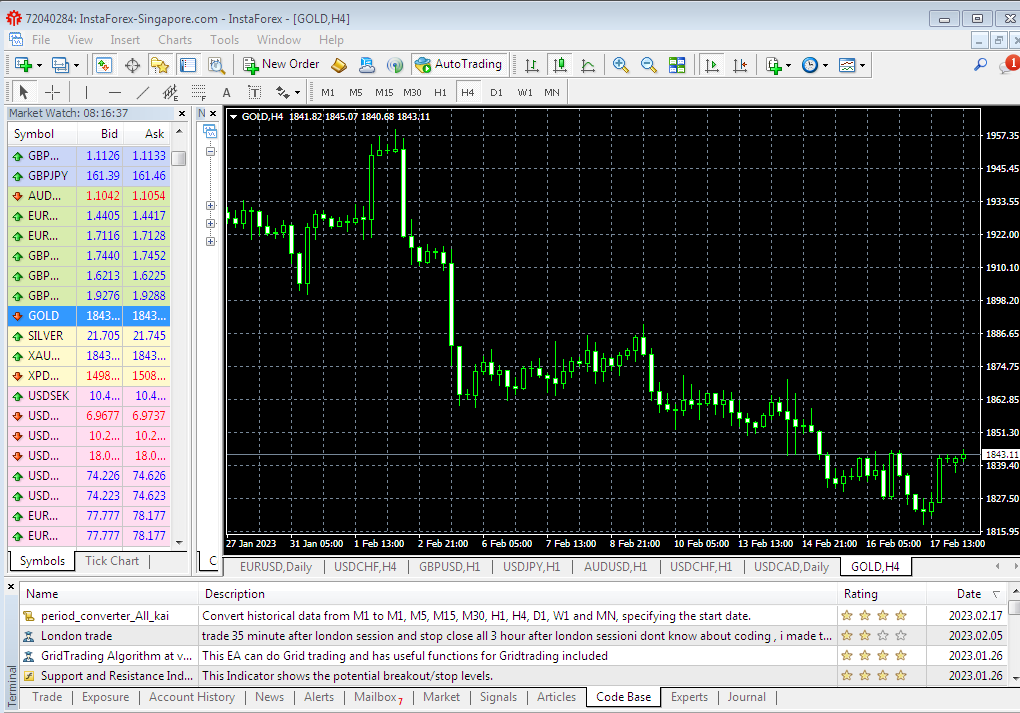Image resolution: width=1020 pixels, height=713 pixels.
Task: Sort Code Base by Date column arrow
Action: tap(996, 594)
